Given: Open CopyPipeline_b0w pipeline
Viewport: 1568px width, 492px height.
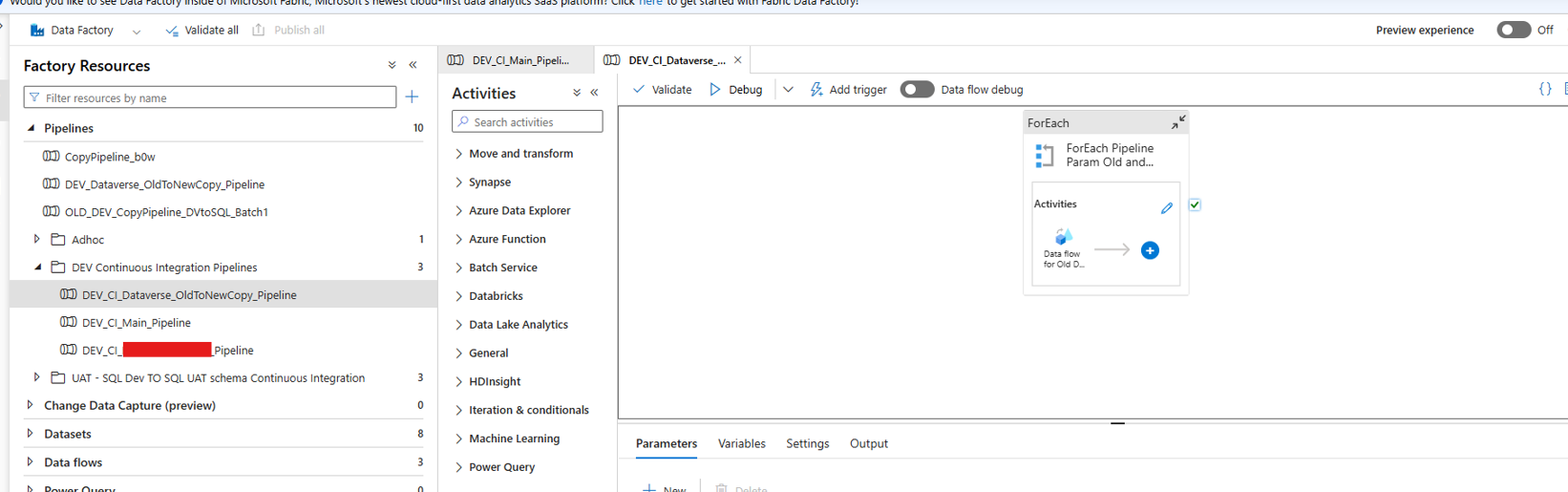Looking at the screenshot, I should coord(110,157).
